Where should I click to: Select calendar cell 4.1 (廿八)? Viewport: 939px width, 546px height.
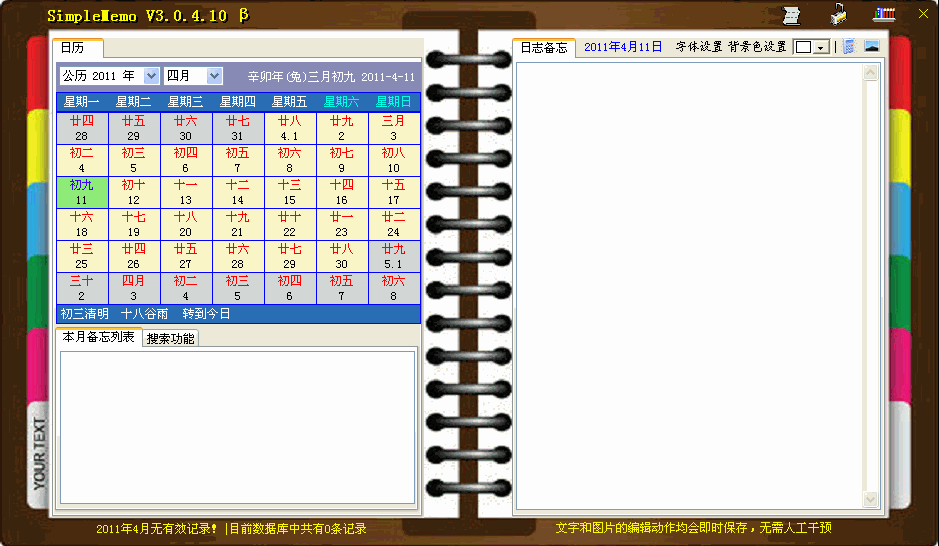[x=290, y=128]
